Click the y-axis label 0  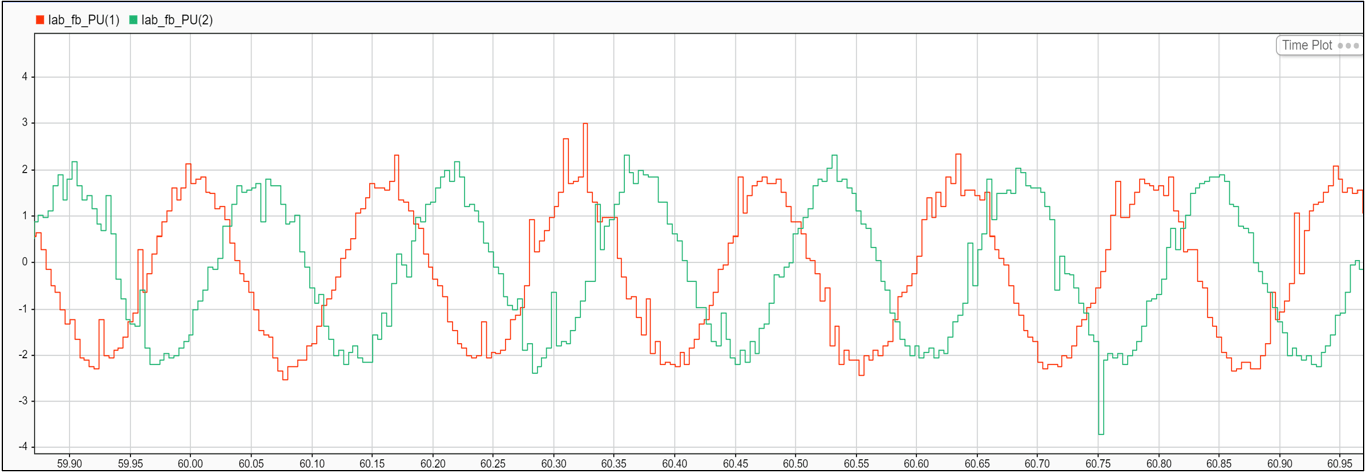coord(25,262)
